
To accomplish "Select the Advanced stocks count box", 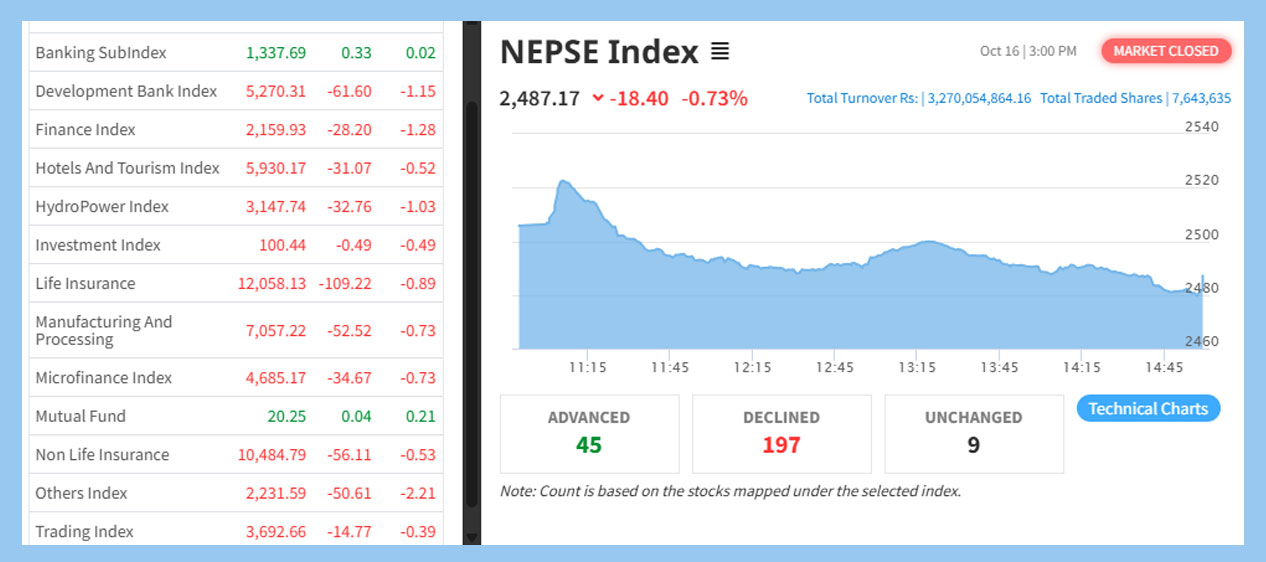I will coord(589,433).
